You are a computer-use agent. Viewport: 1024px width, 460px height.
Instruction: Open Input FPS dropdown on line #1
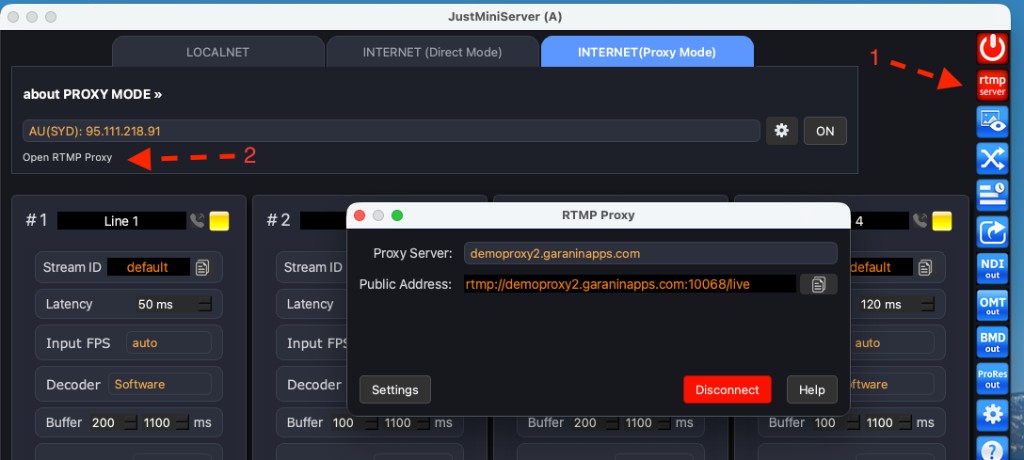point(168,343)
